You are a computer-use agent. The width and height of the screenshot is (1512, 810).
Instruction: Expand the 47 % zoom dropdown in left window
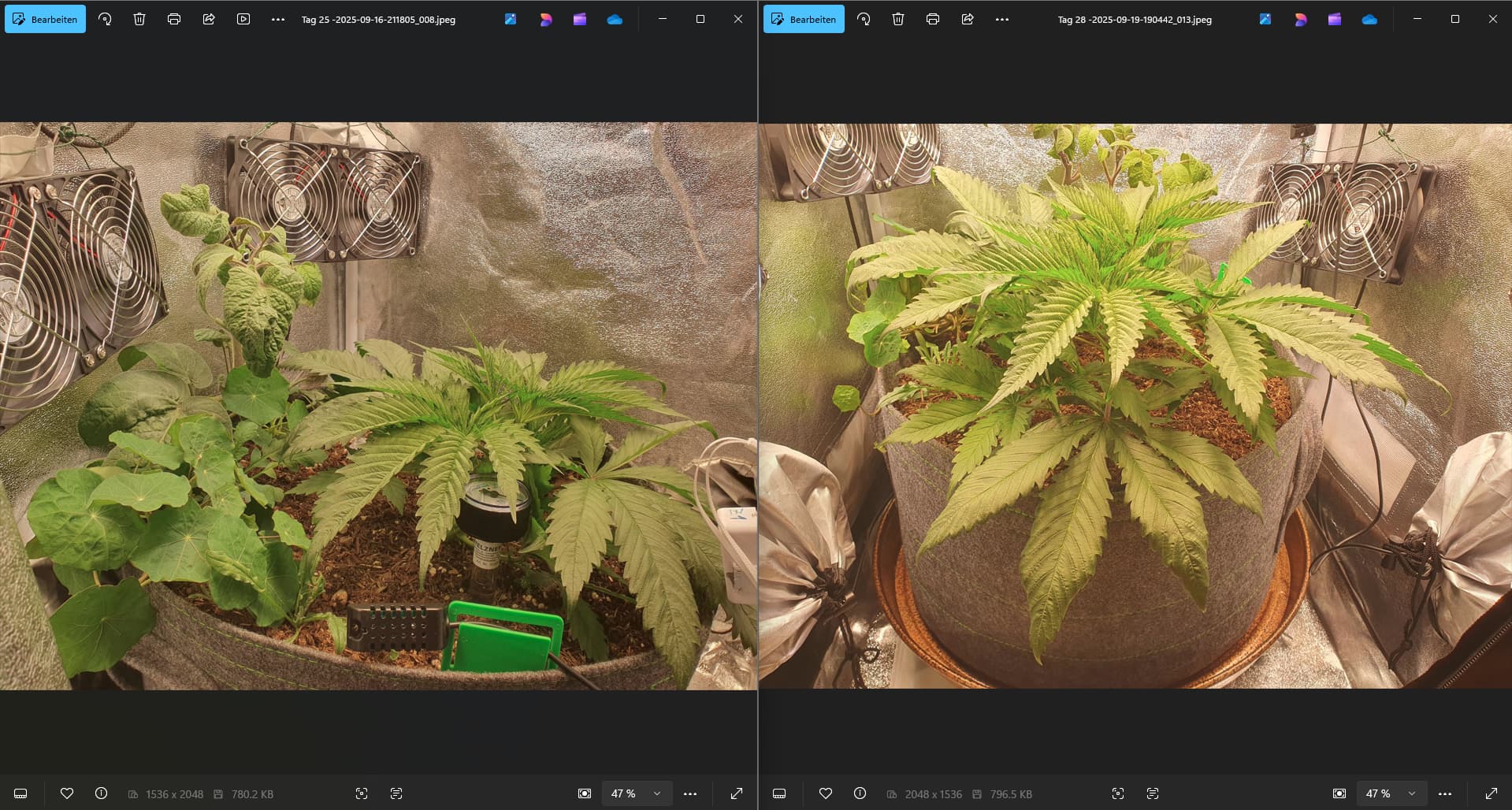click(x=656, y=793)
